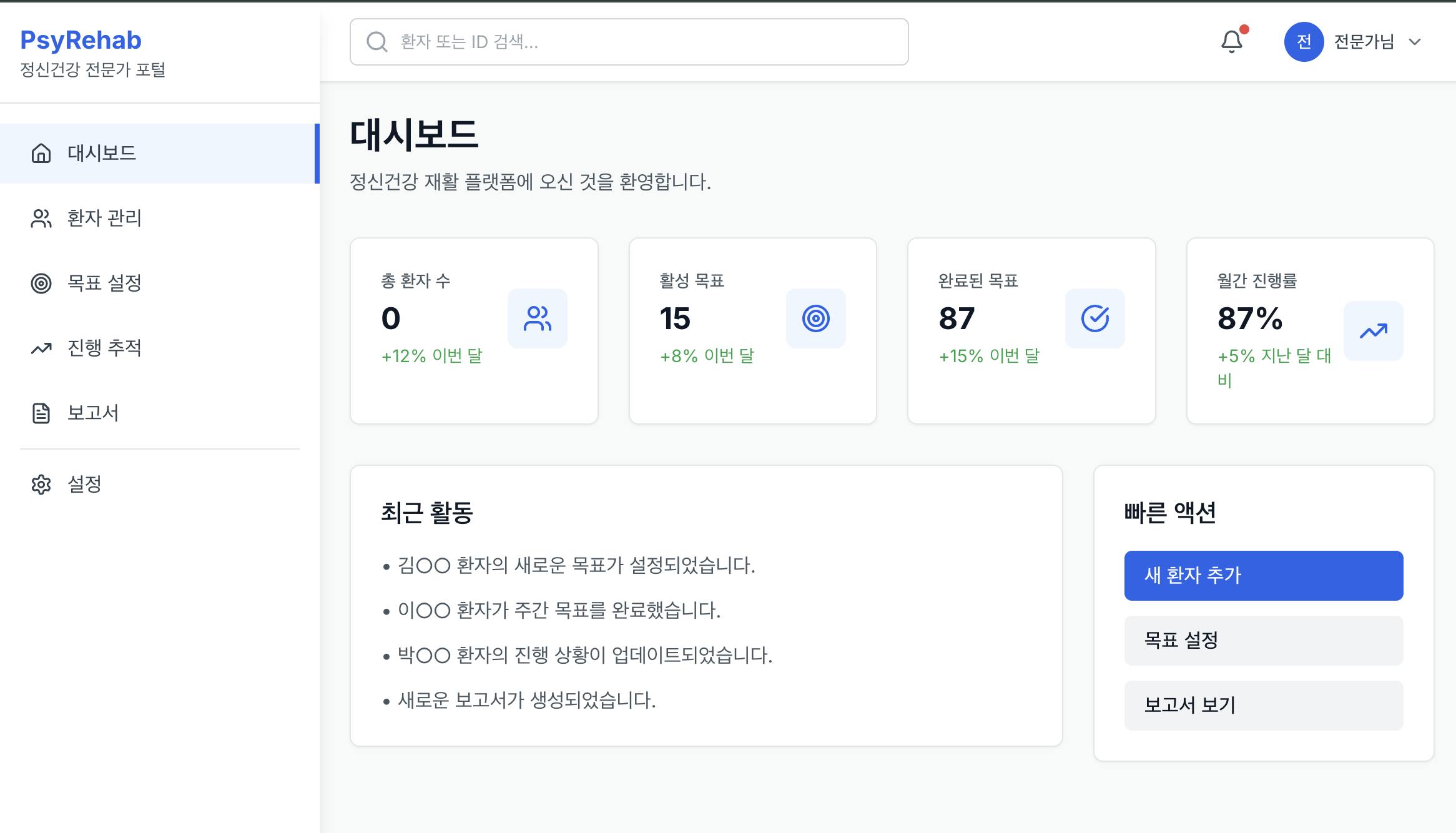Image resolution: width=1456 pixels, height=833 pixels.
Task: Click the check-circle icon in 완료된 목표 card
Action: pyautogui.click(x=1095, y=318)
